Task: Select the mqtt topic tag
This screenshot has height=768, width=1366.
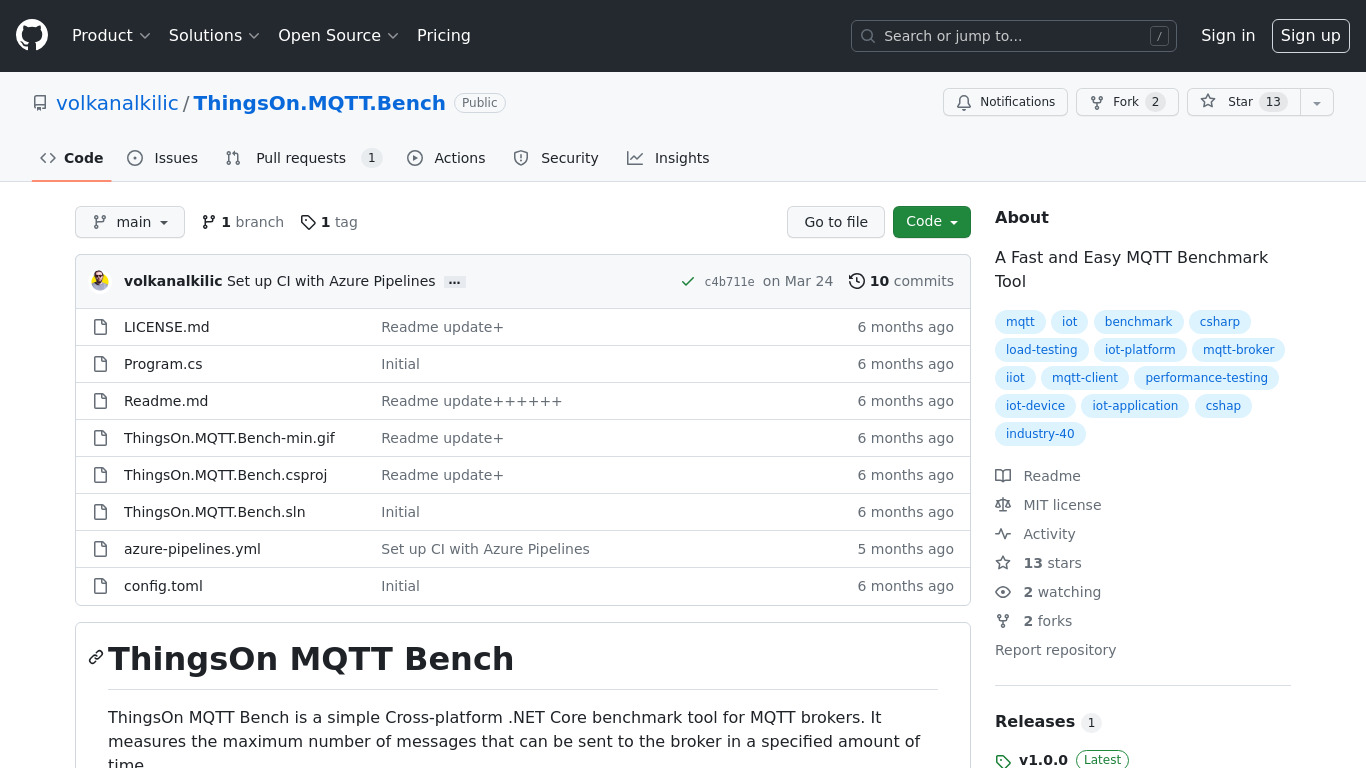Action: click(x=1020, y=322)
